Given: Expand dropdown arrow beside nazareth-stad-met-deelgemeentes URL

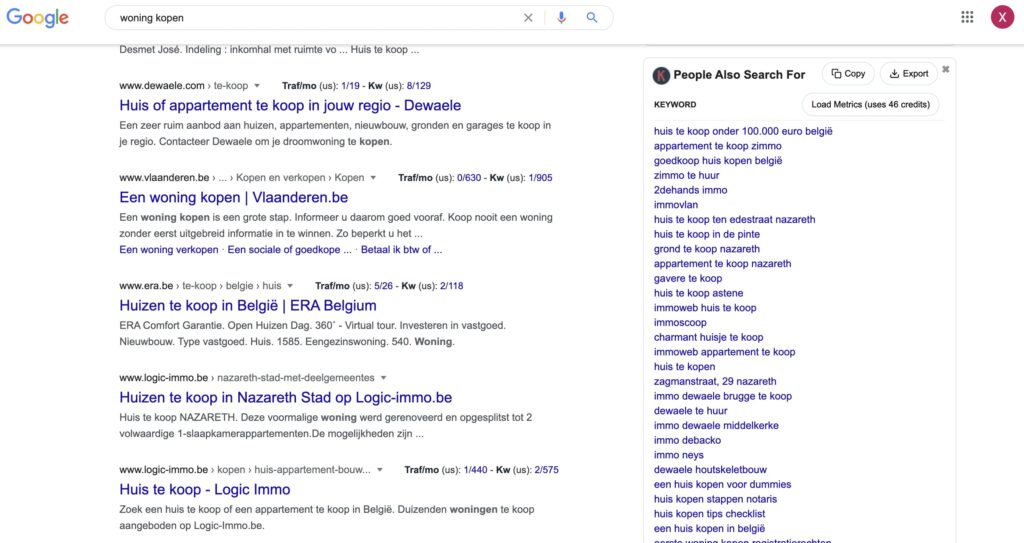Looking at the screenshot, I should (383, 378).
